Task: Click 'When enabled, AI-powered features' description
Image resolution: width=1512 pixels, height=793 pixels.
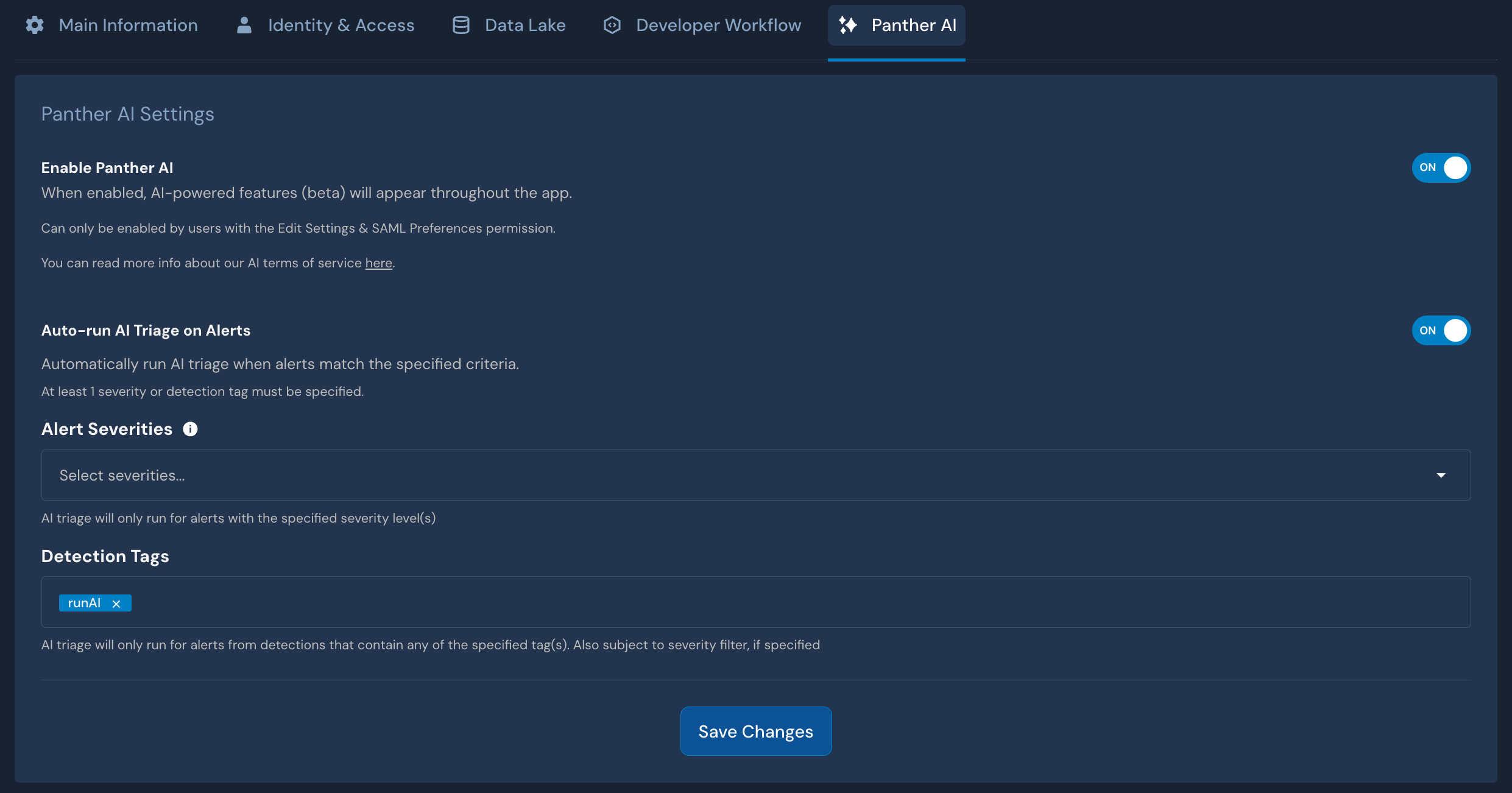Action: 307,193
